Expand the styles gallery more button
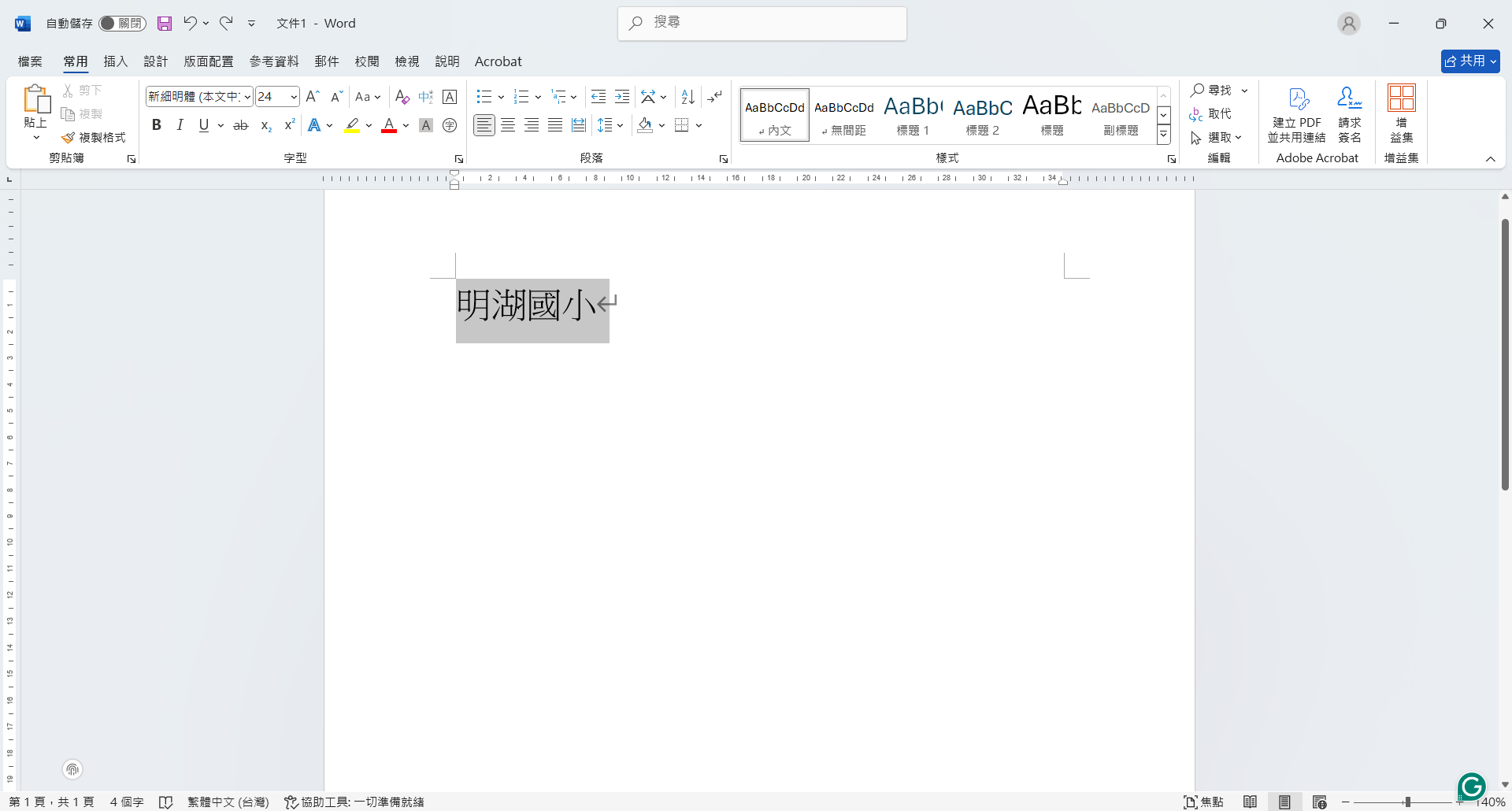 [1163, 135]
